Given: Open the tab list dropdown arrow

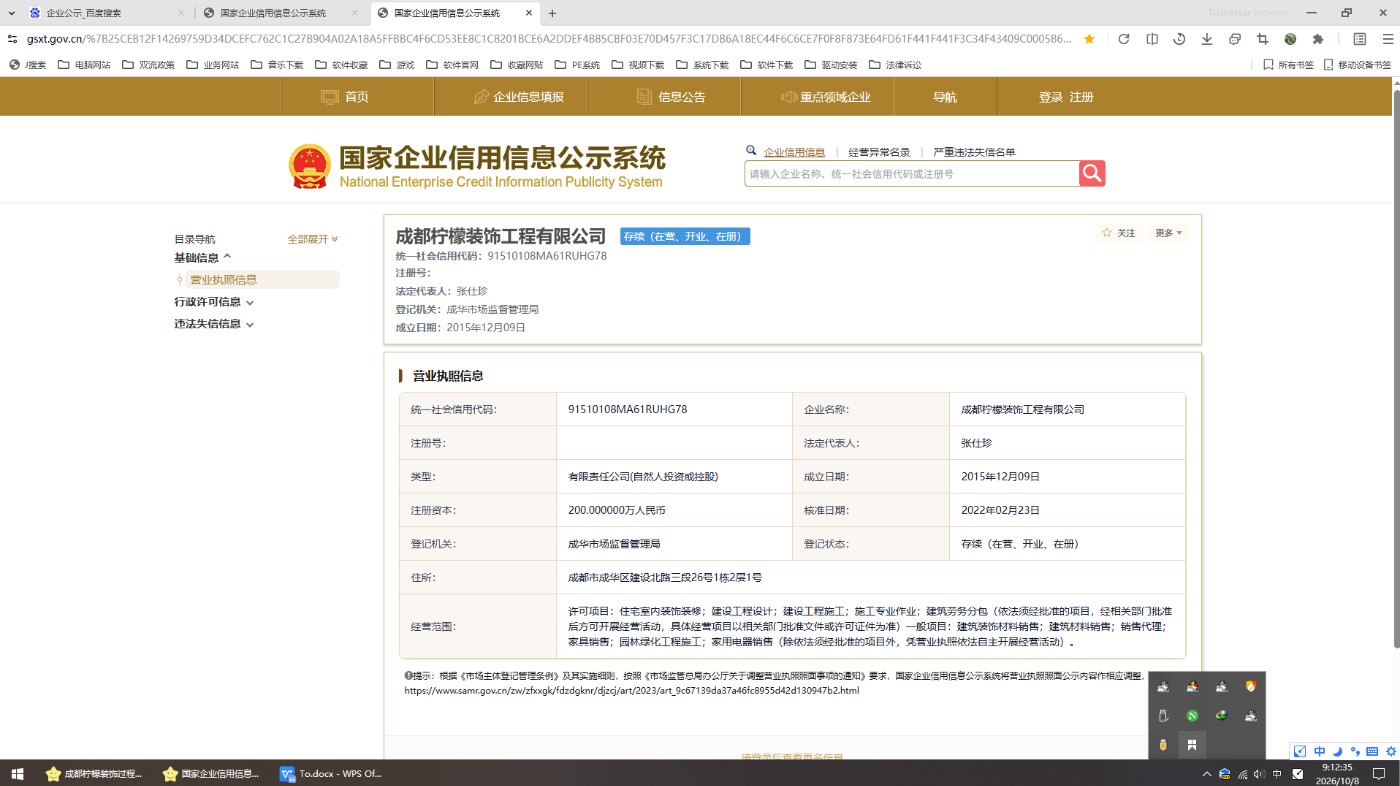Looking at the screenshot, I should click(11, 13).
